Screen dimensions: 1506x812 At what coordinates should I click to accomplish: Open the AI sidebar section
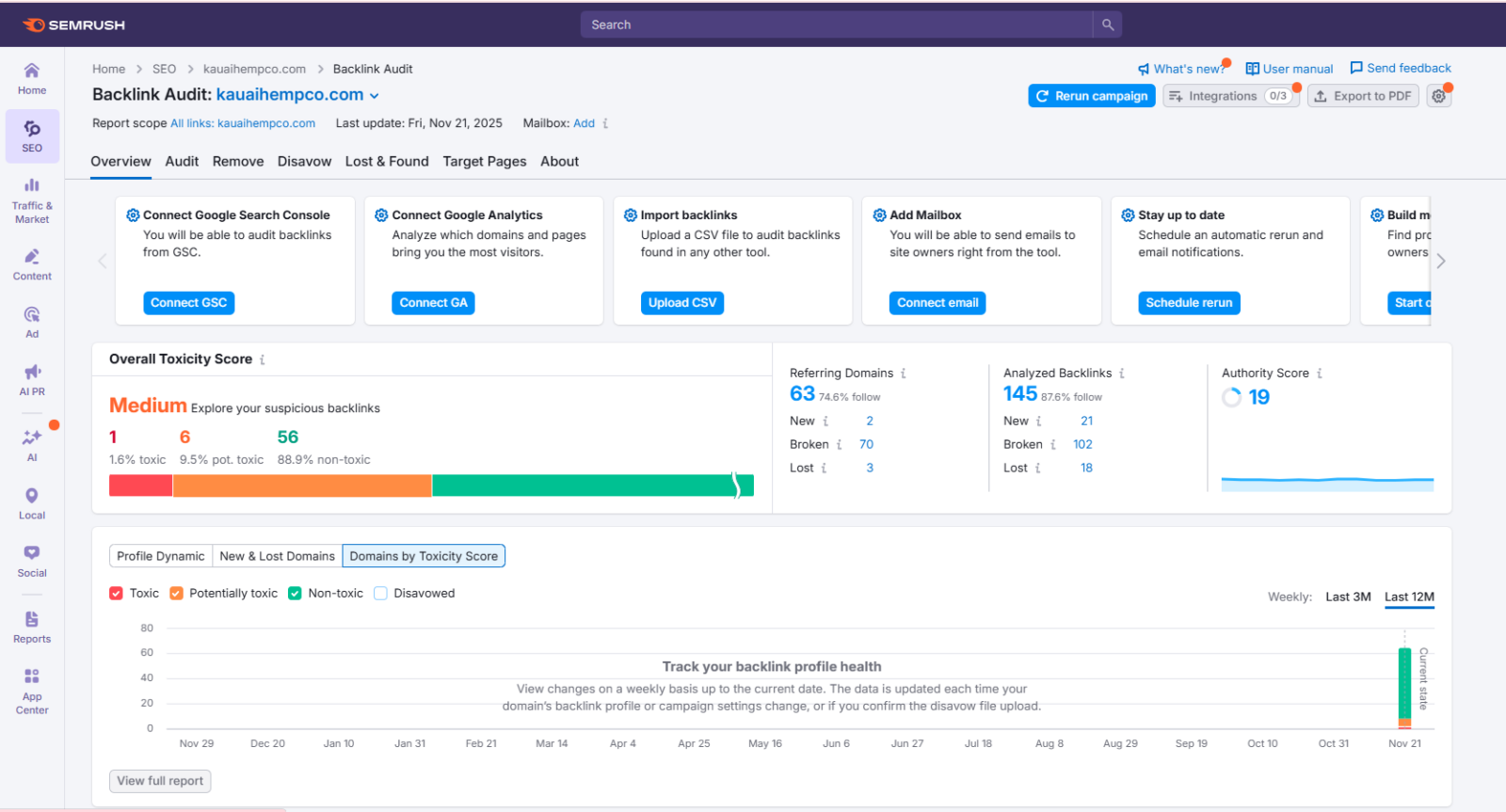[x=32, y=444]
